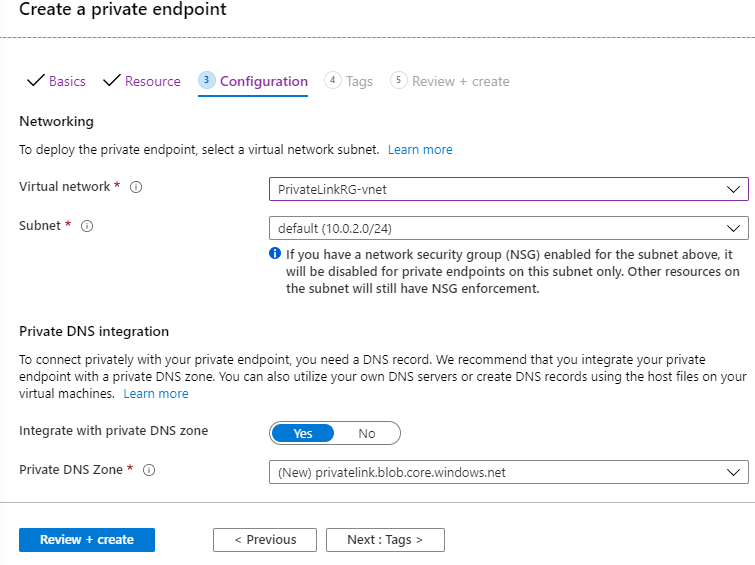The image size is (755, 565).
Task: Click the Virtual network info icon
Action: pos(136,187)
